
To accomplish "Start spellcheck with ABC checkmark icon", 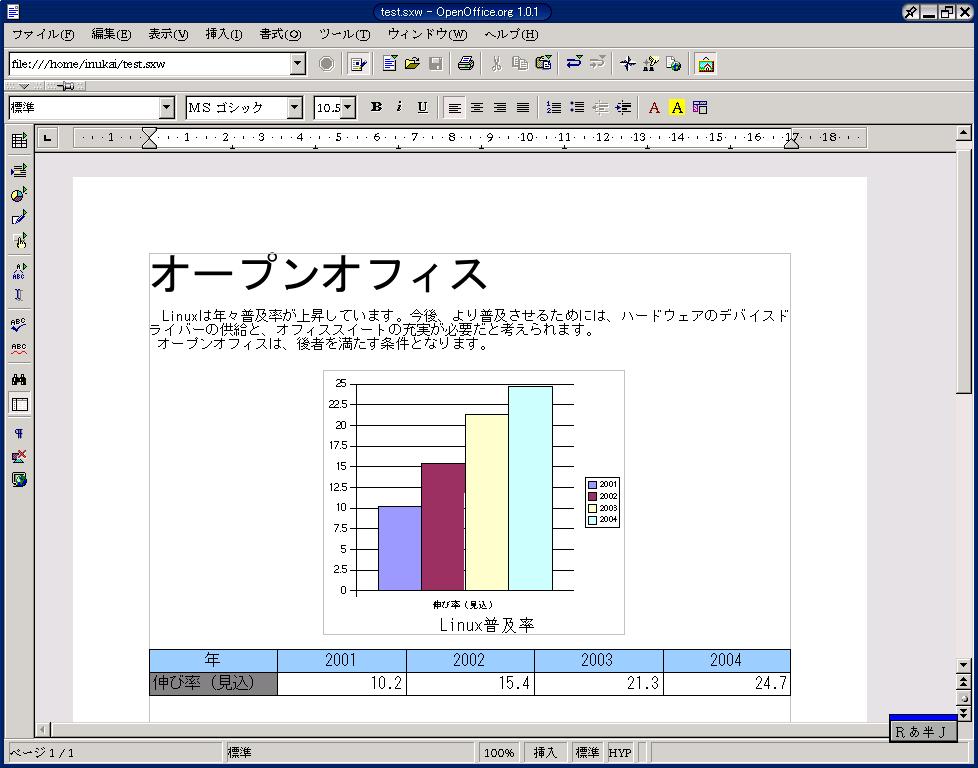I will (x=19, y=324).
